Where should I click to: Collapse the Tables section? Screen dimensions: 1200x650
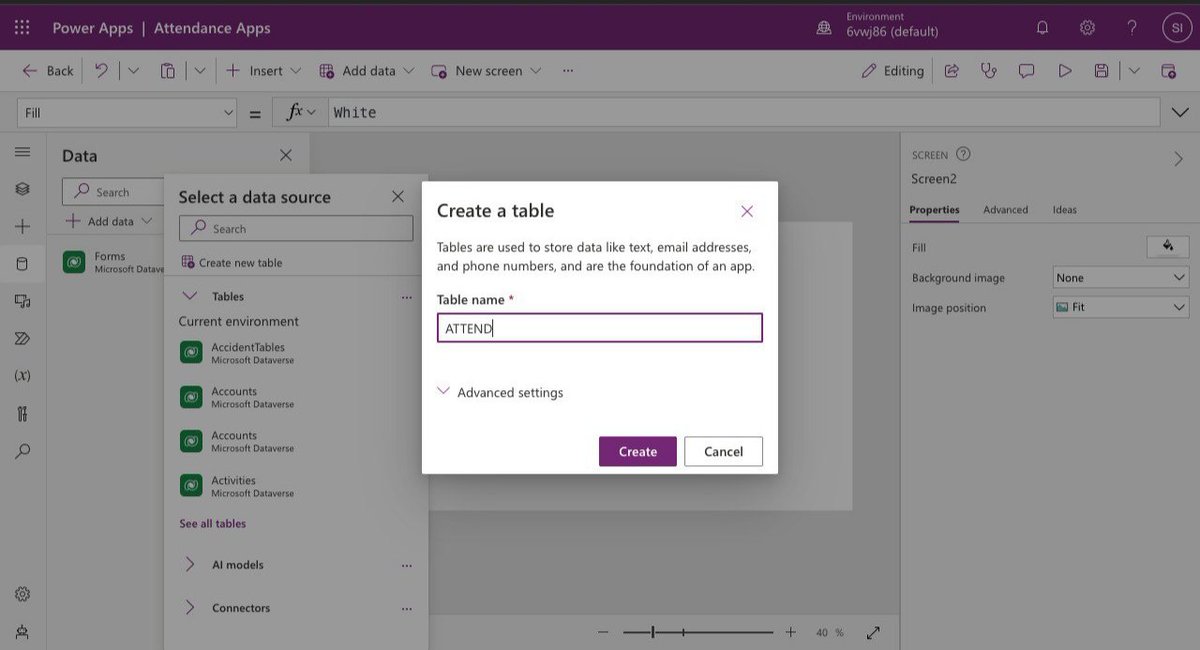tap(190, 296)
